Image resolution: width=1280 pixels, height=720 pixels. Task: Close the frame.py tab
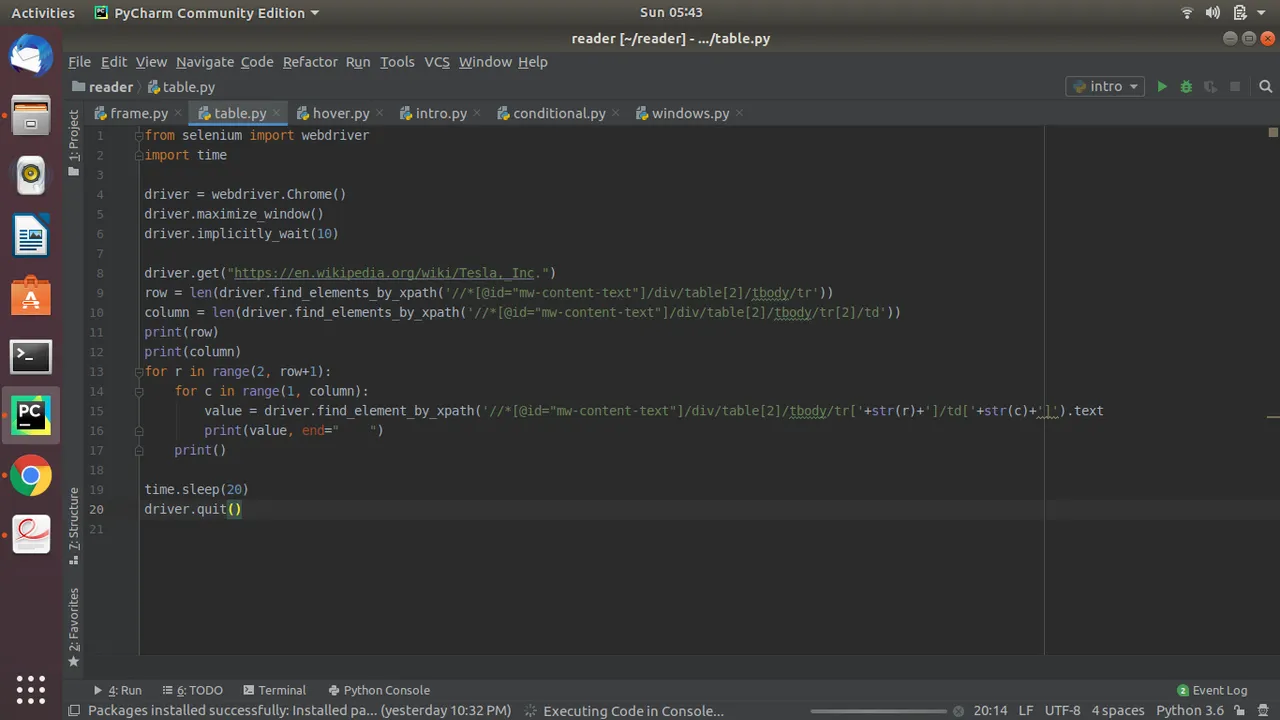178,114
